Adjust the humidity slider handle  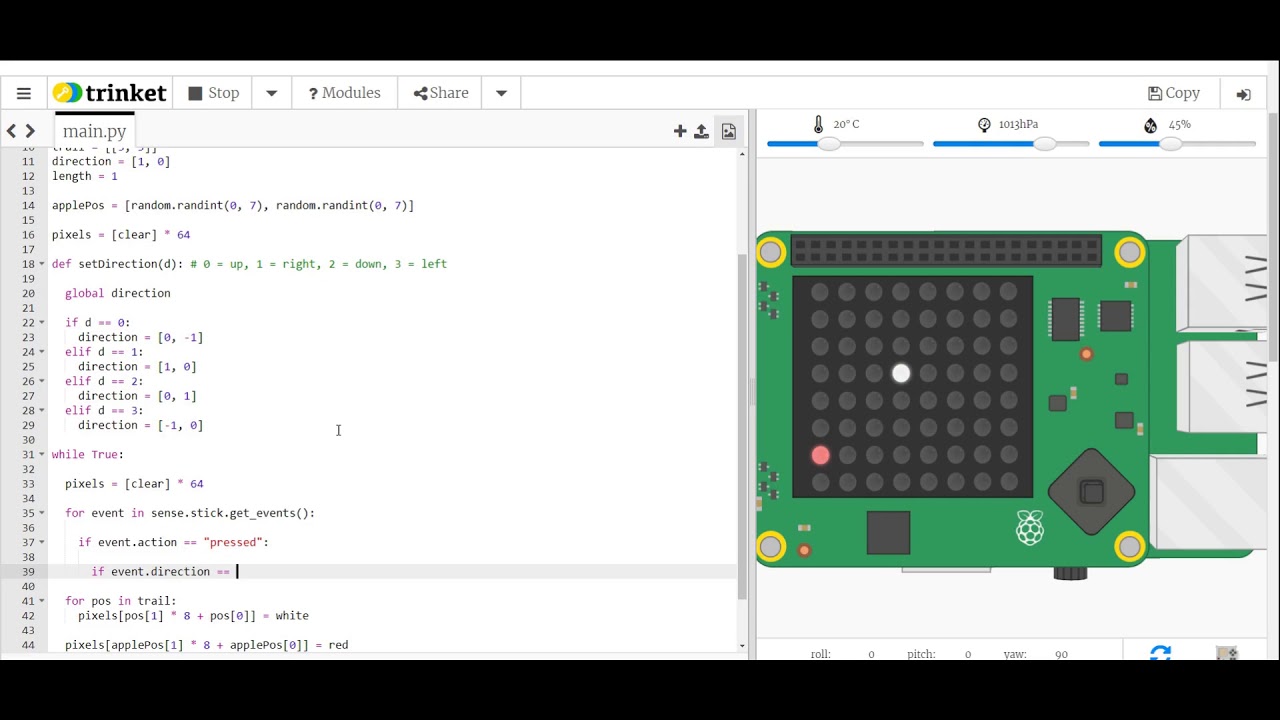[x=1170, y=144]
